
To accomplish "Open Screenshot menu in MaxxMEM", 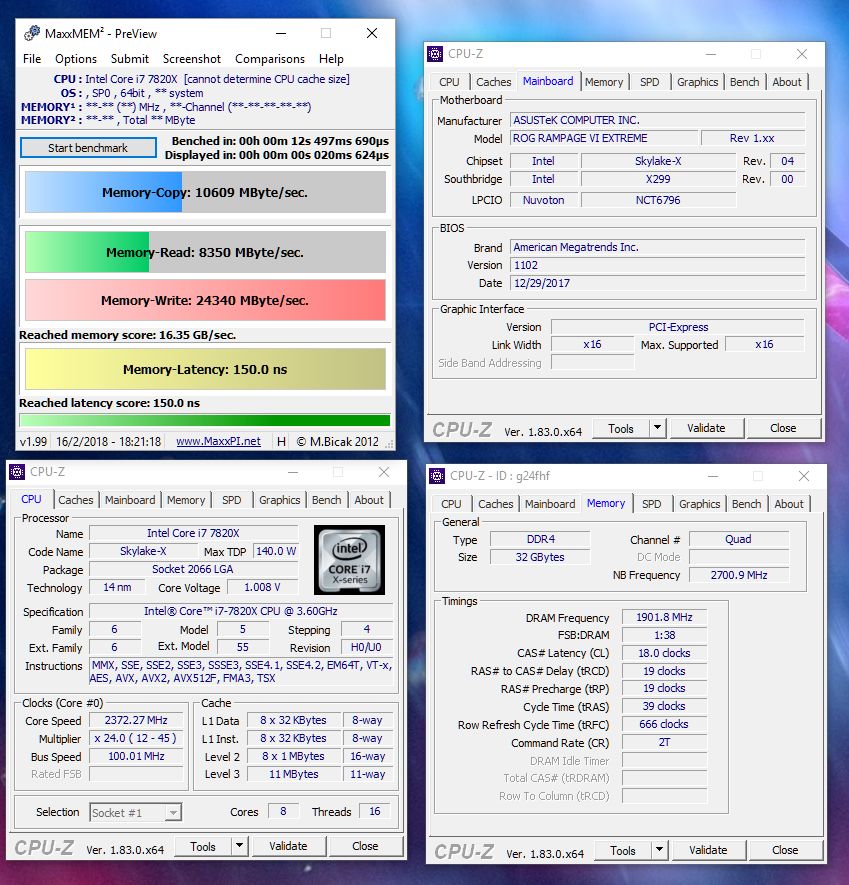I will pos(192,59).
